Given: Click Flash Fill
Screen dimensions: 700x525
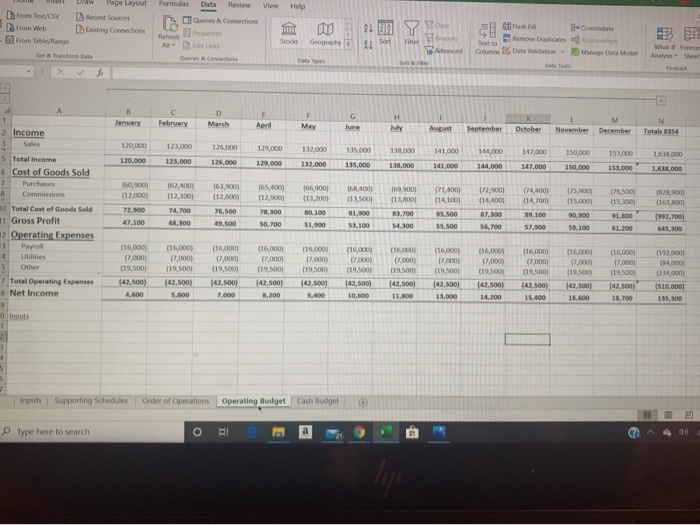Looking at the screenshot, I should click(x=520, y=26).
